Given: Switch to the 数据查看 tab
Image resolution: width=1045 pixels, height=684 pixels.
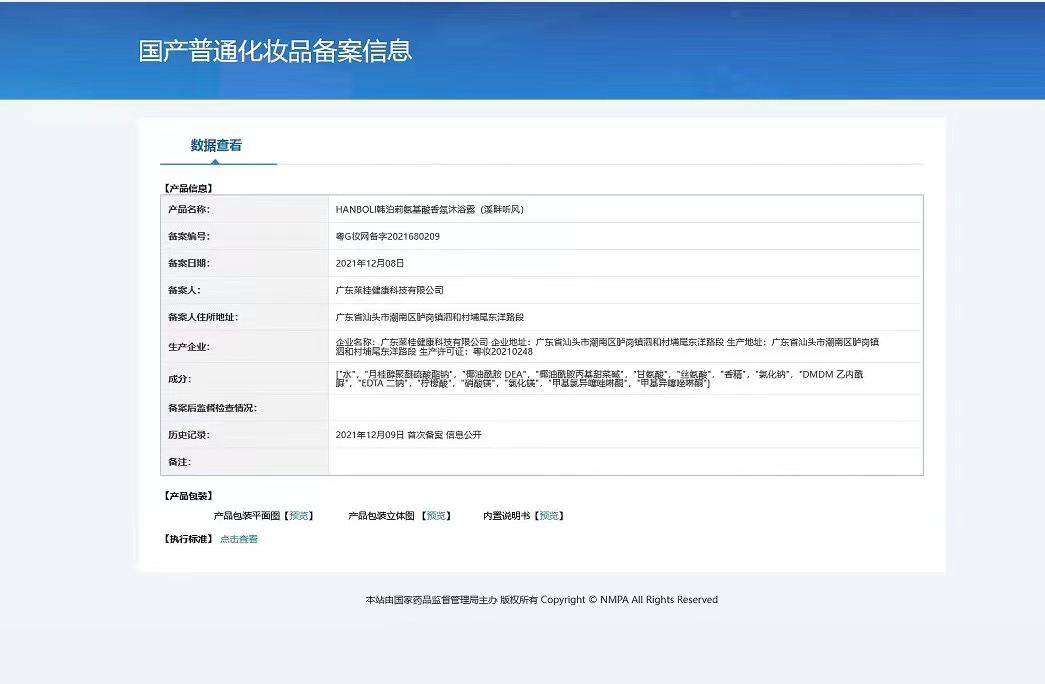Looking at the screenshot, I should click(x=216, y=146).
